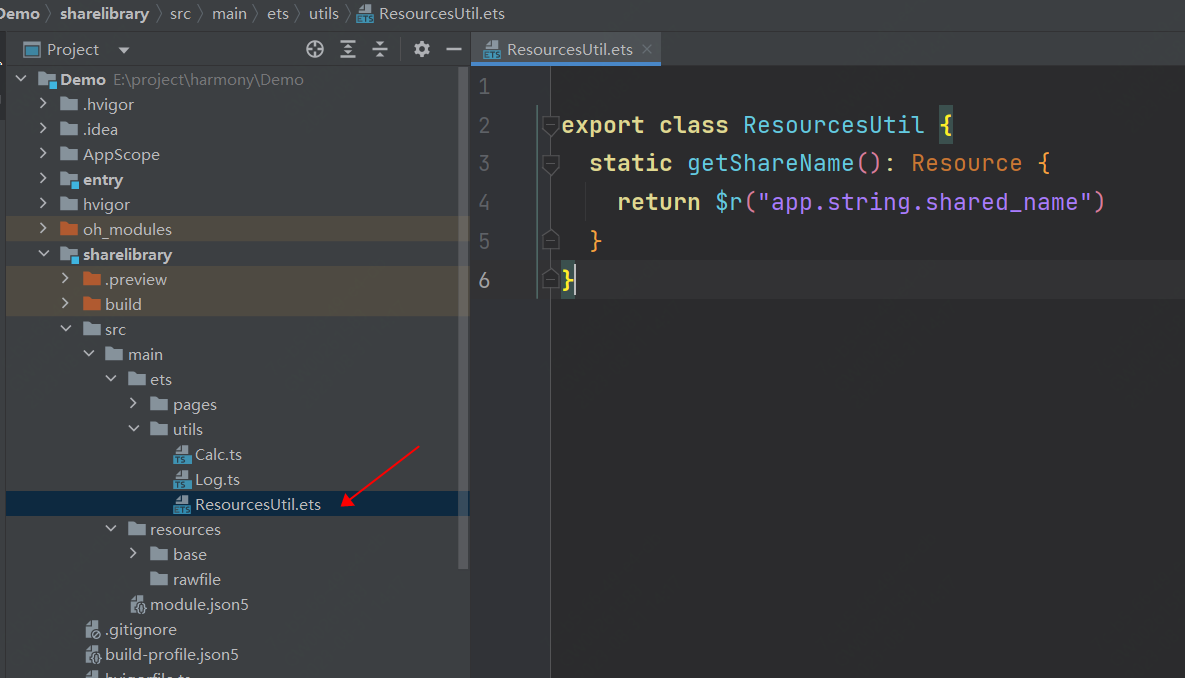This screenshot has height=678, width=1185.
Task: Click the build orange folder icon
Action: click(x=91, y=304)
